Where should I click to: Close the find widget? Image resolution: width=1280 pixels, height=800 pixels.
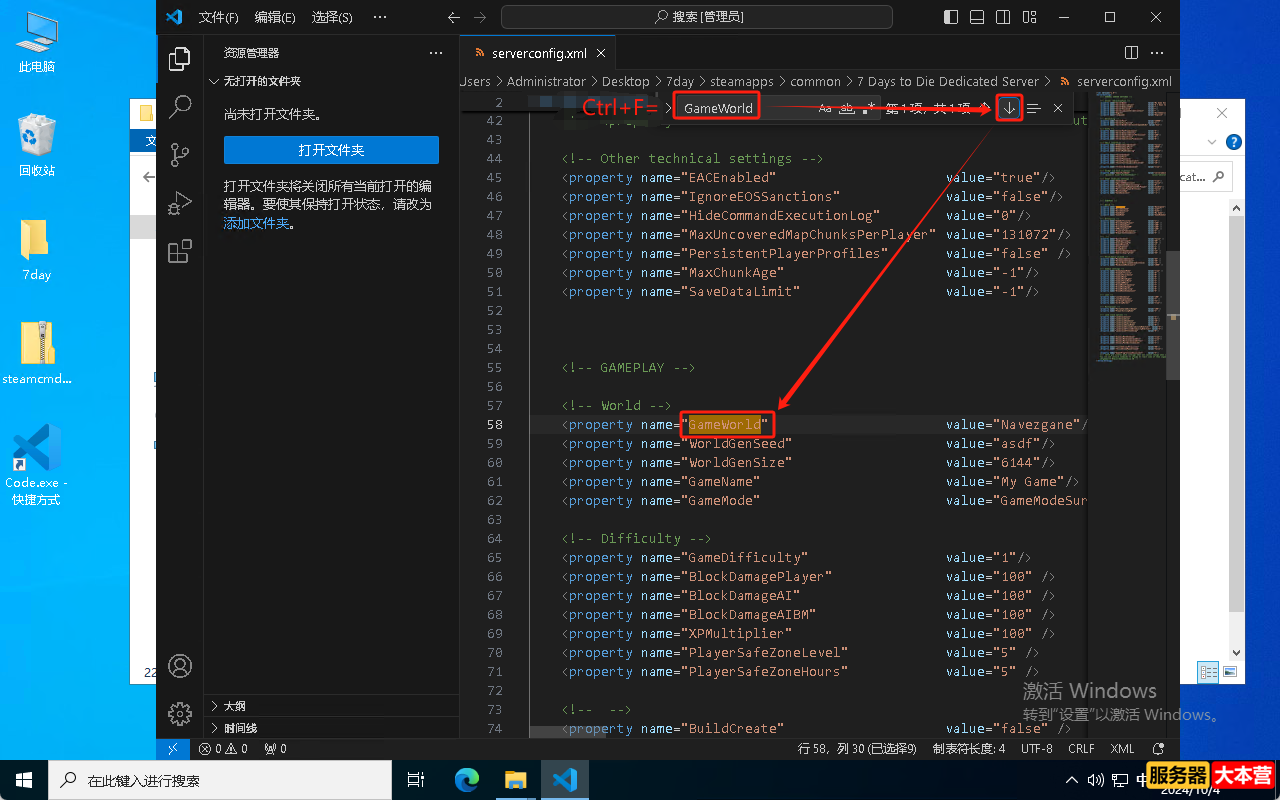[1058, 108]
